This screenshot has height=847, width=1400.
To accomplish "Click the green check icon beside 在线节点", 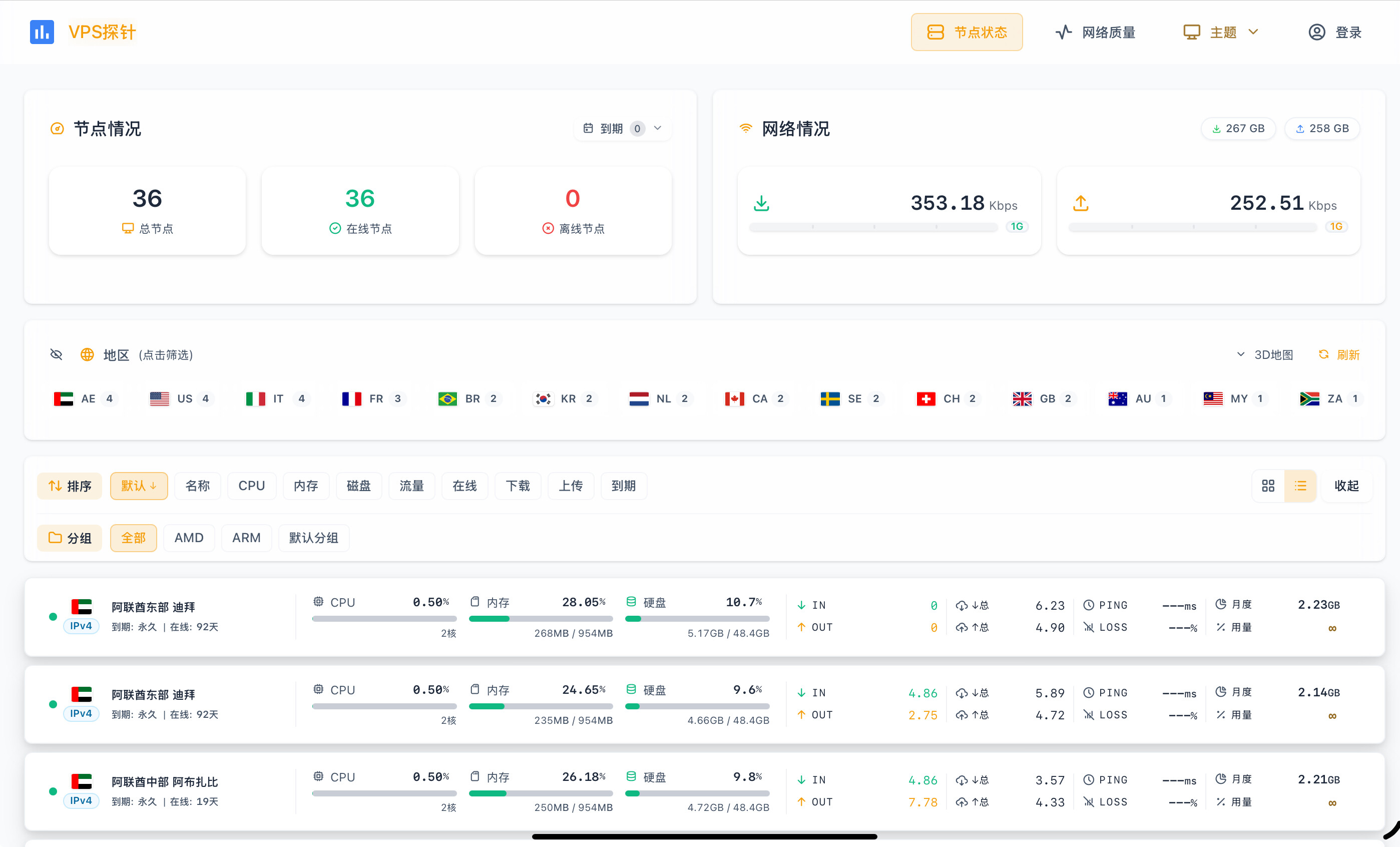I will click(335, 228).
